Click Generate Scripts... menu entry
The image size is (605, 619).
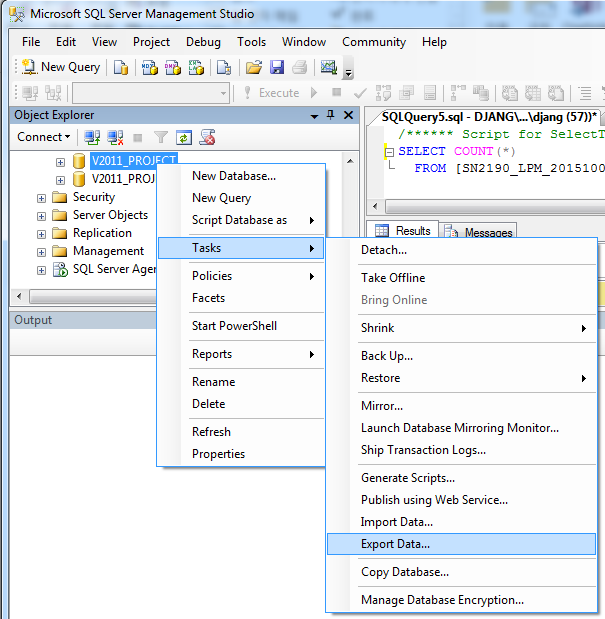pyautogui.click(x=461, y=478)
